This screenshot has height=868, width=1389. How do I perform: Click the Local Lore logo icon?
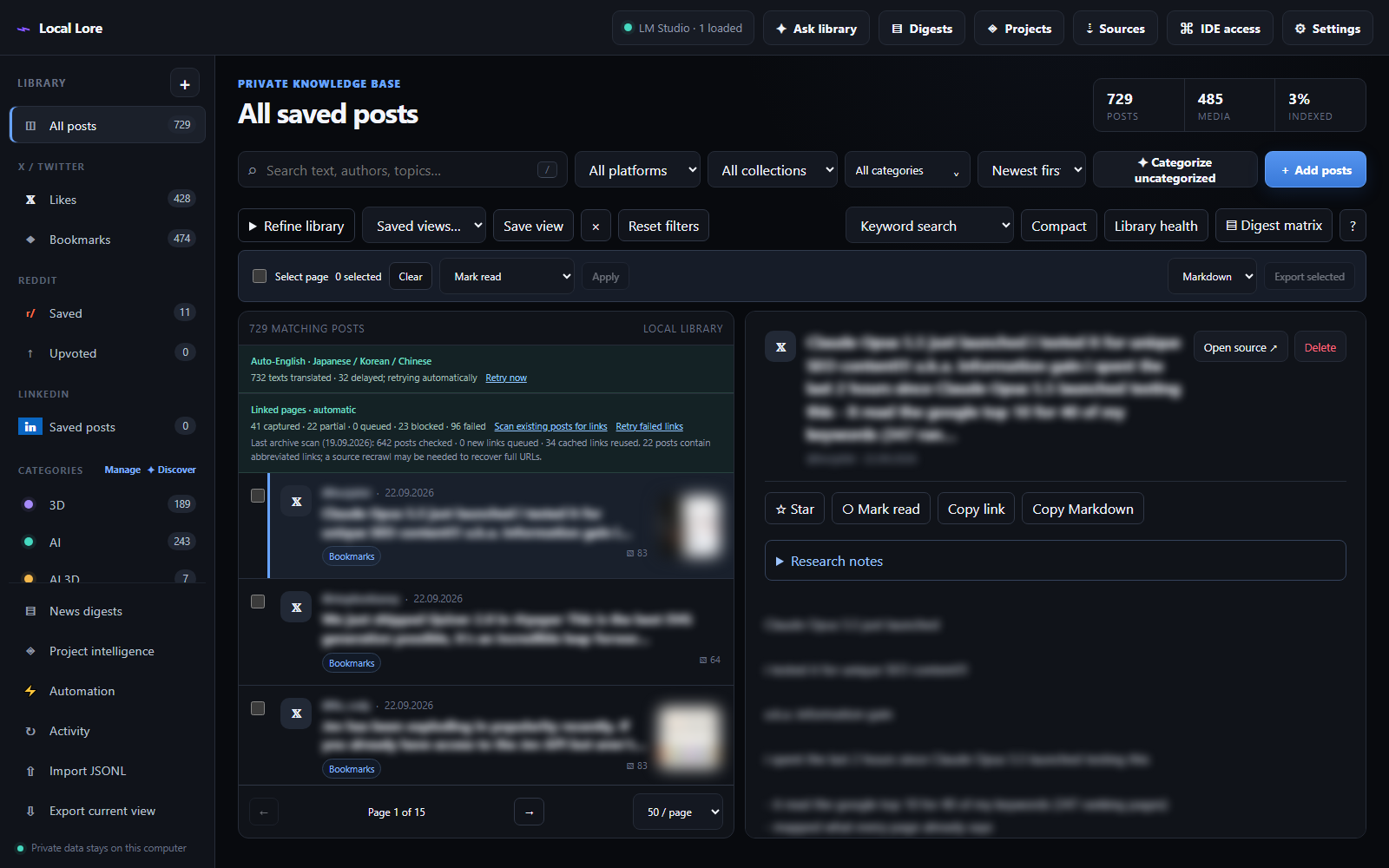point(23,29)
